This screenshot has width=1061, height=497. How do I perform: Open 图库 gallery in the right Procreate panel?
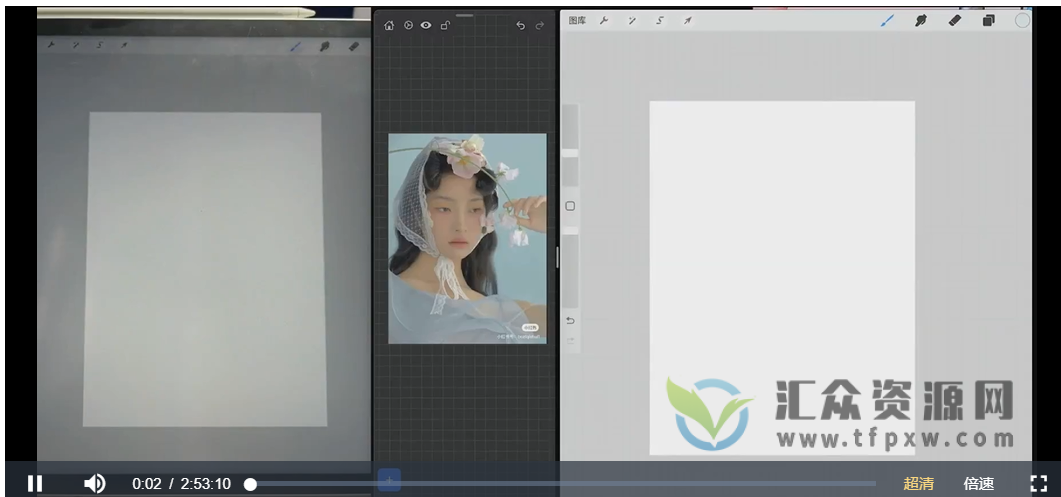pos(577,21)
